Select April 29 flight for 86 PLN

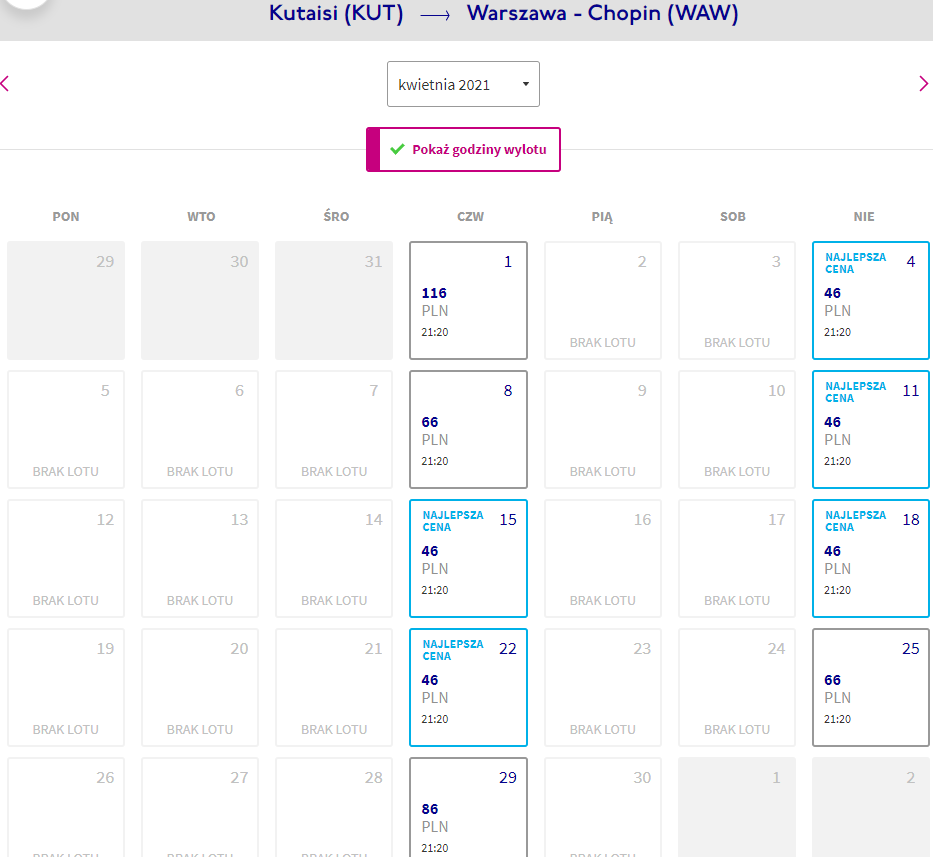click(468, 807)
